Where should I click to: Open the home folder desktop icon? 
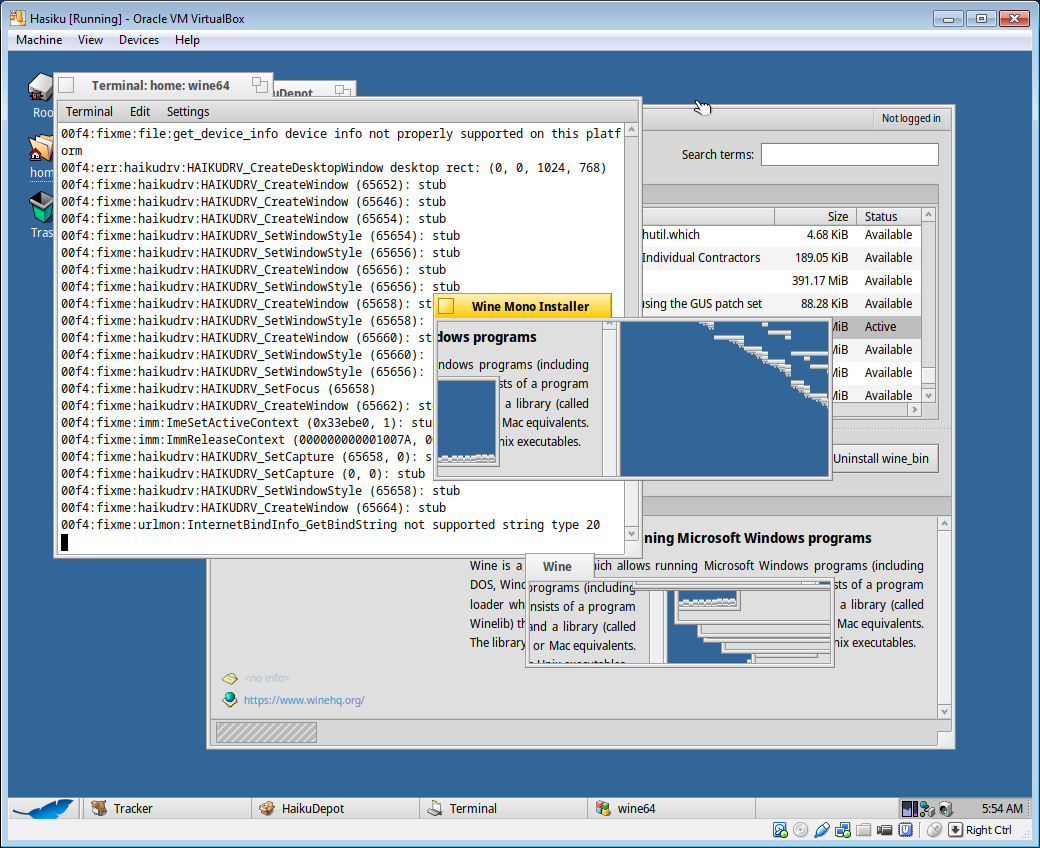(x=41, y=149)
